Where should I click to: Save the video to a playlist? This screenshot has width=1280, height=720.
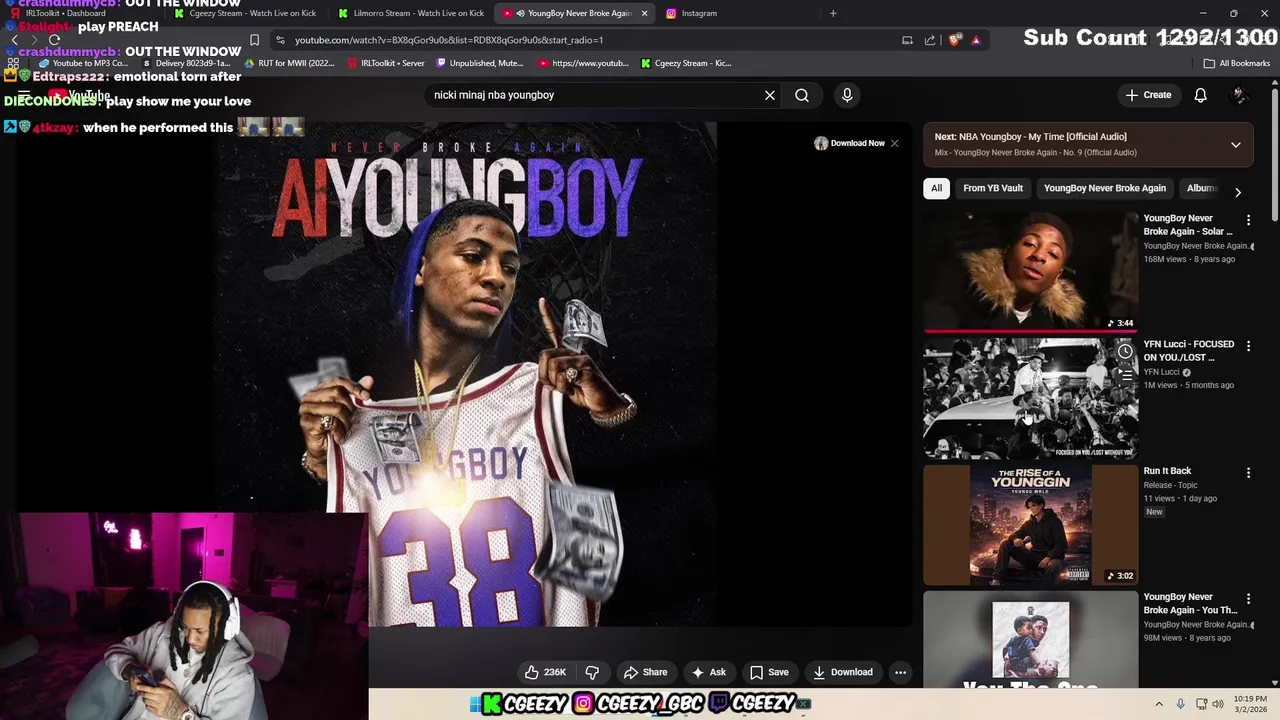pos(769,672)
